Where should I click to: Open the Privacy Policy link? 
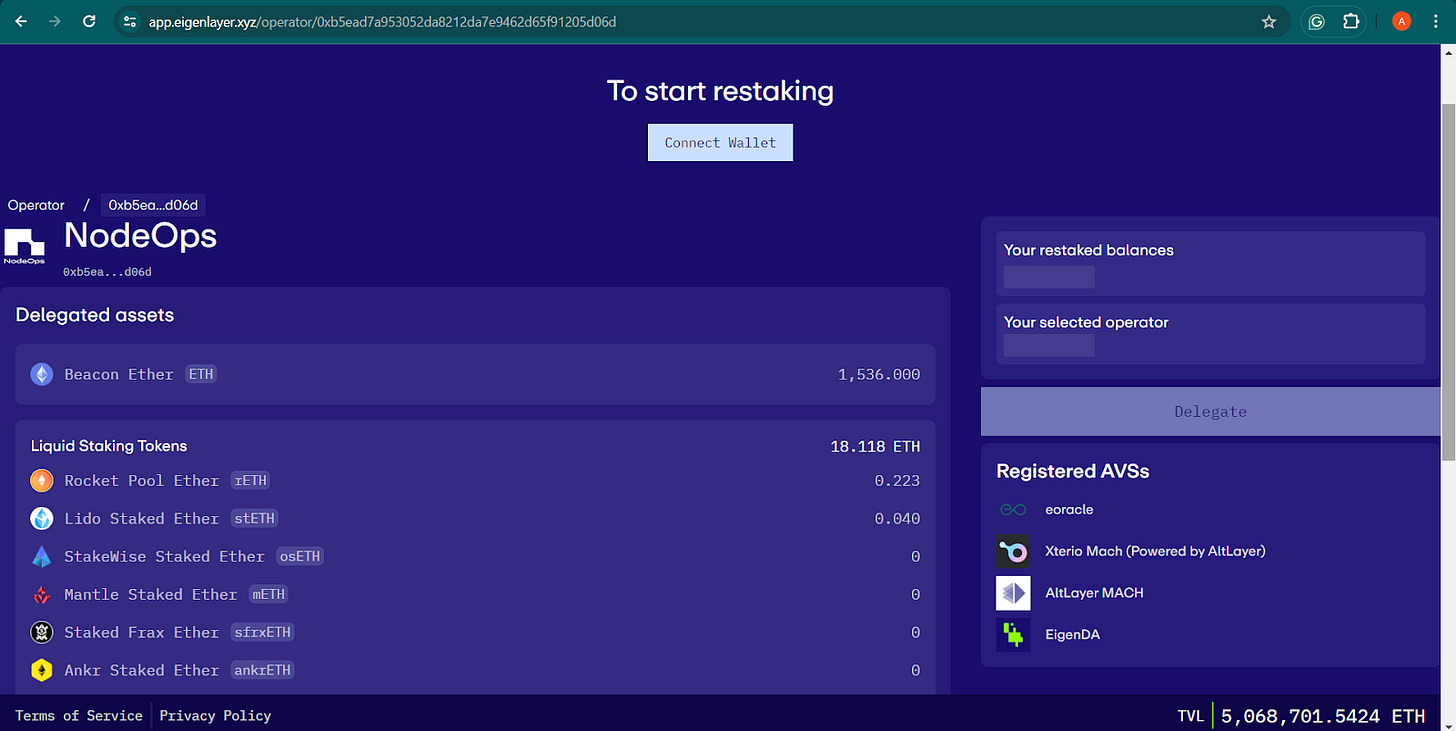click(x=215, y=715)
